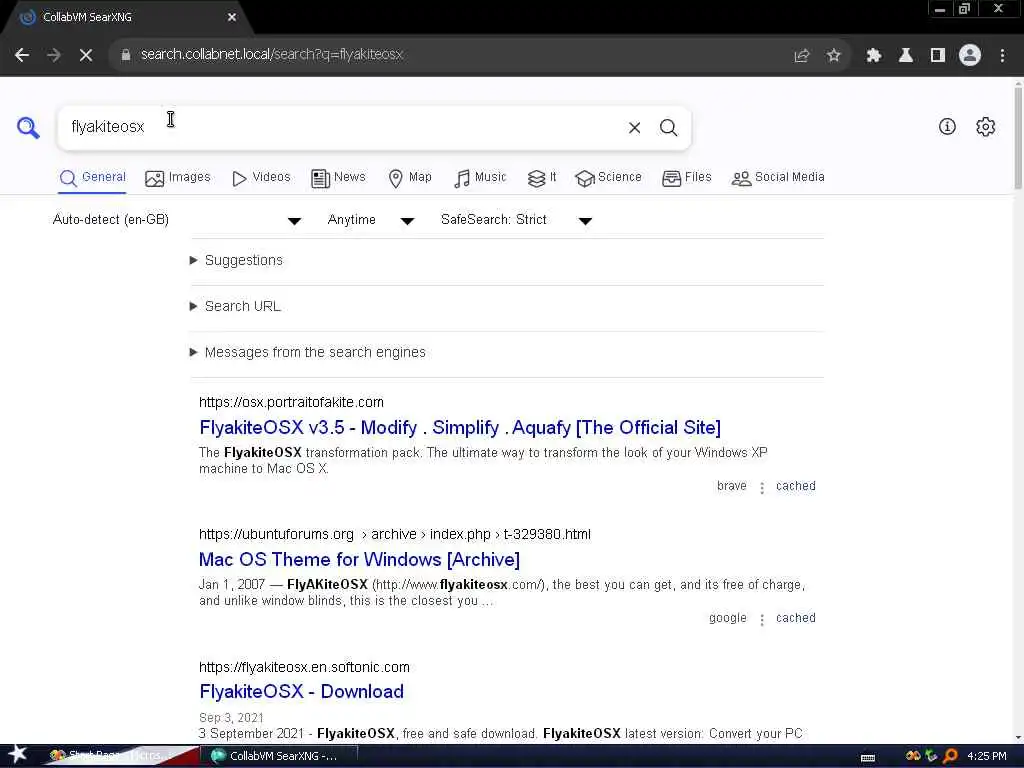Switch to the Files search tab
This screenshot has width=1024, height=768.
[686, 178]
